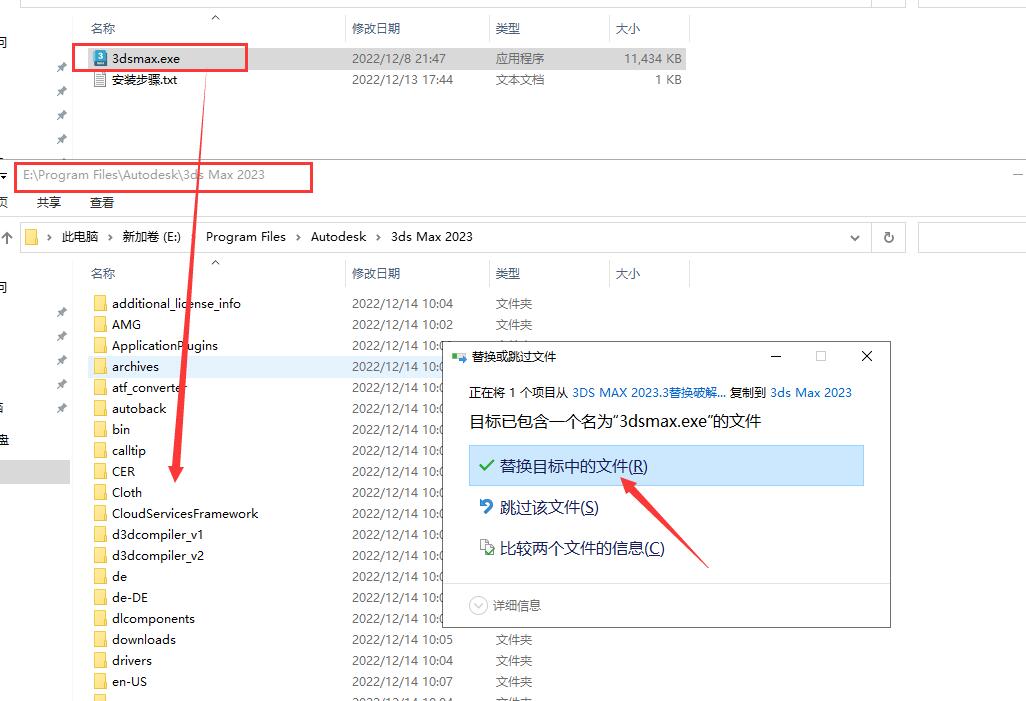Expand 详细信息 details in the dialog
Image resolution: width=1026 pixels, height=701 pixels.
click(479, 605)
